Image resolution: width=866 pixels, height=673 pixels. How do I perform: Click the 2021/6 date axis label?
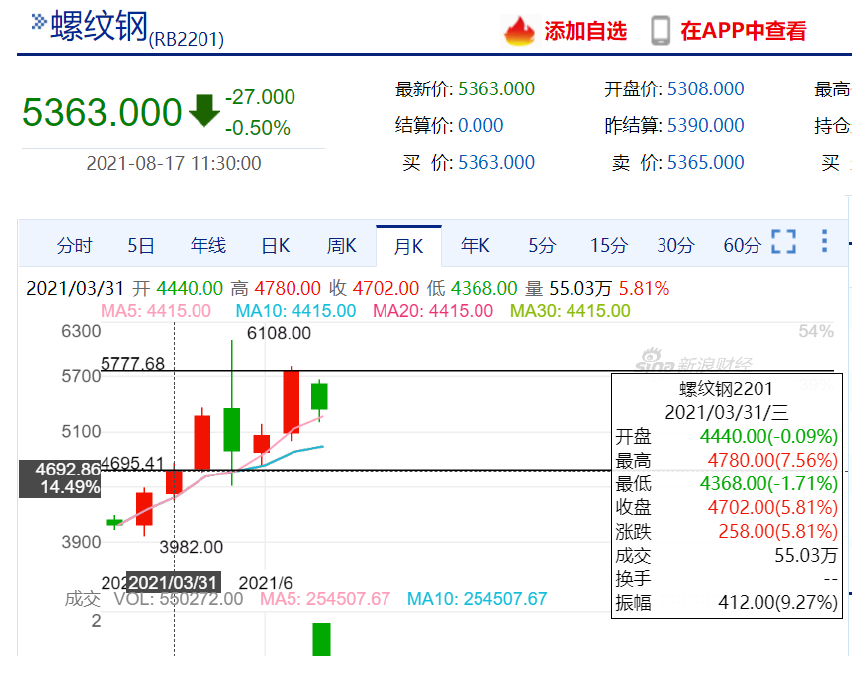(266, 583)
